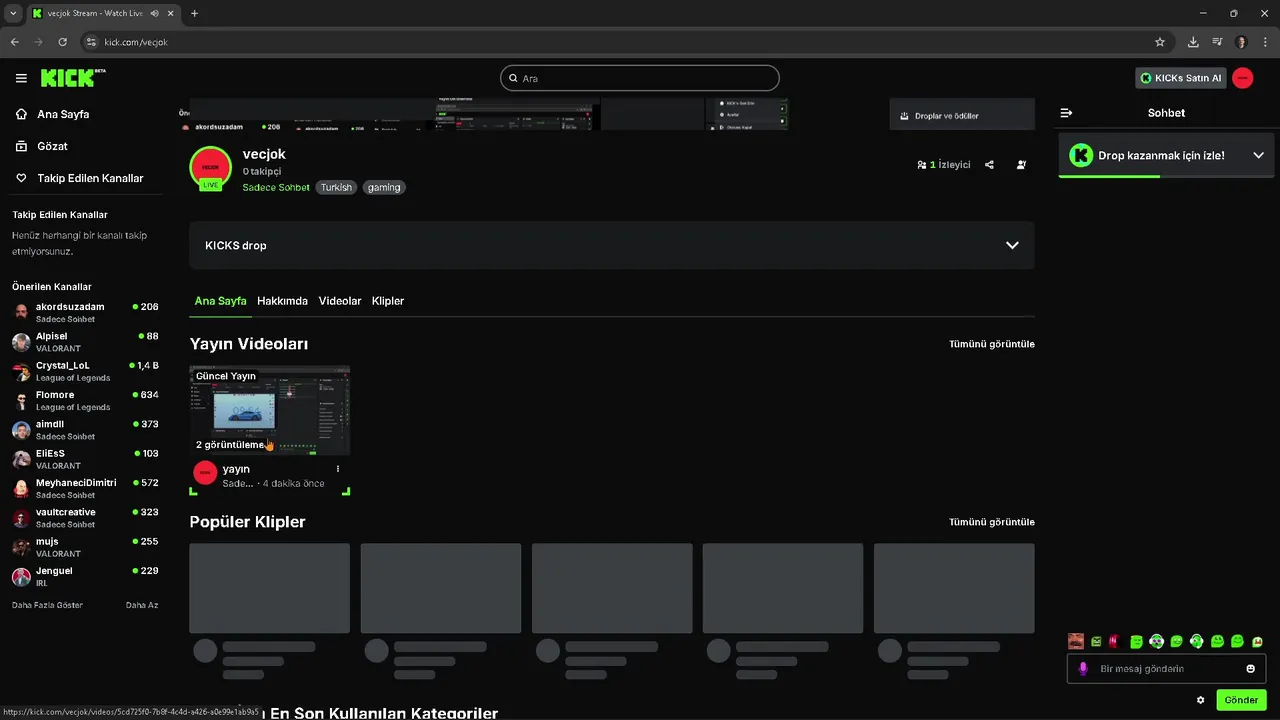Open Chrome three-dot menu

pos(1265,42)
